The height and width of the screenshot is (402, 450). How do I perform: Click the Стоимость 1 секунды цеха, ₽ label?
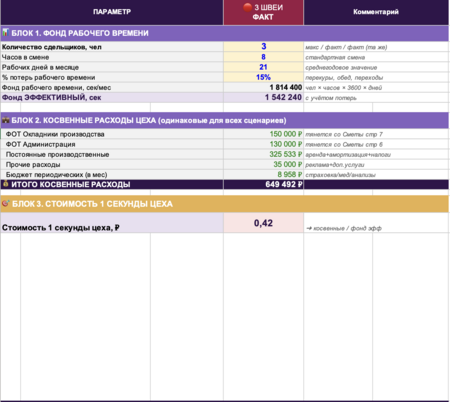[x=61, y=228]
